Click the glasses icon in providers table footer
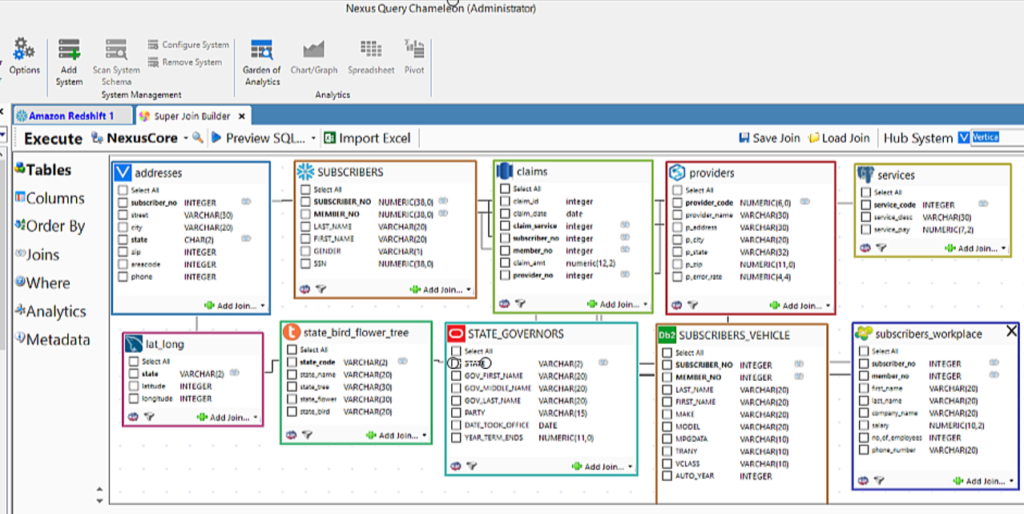This screenshot has height=514, width=1024. click(677, 305)
